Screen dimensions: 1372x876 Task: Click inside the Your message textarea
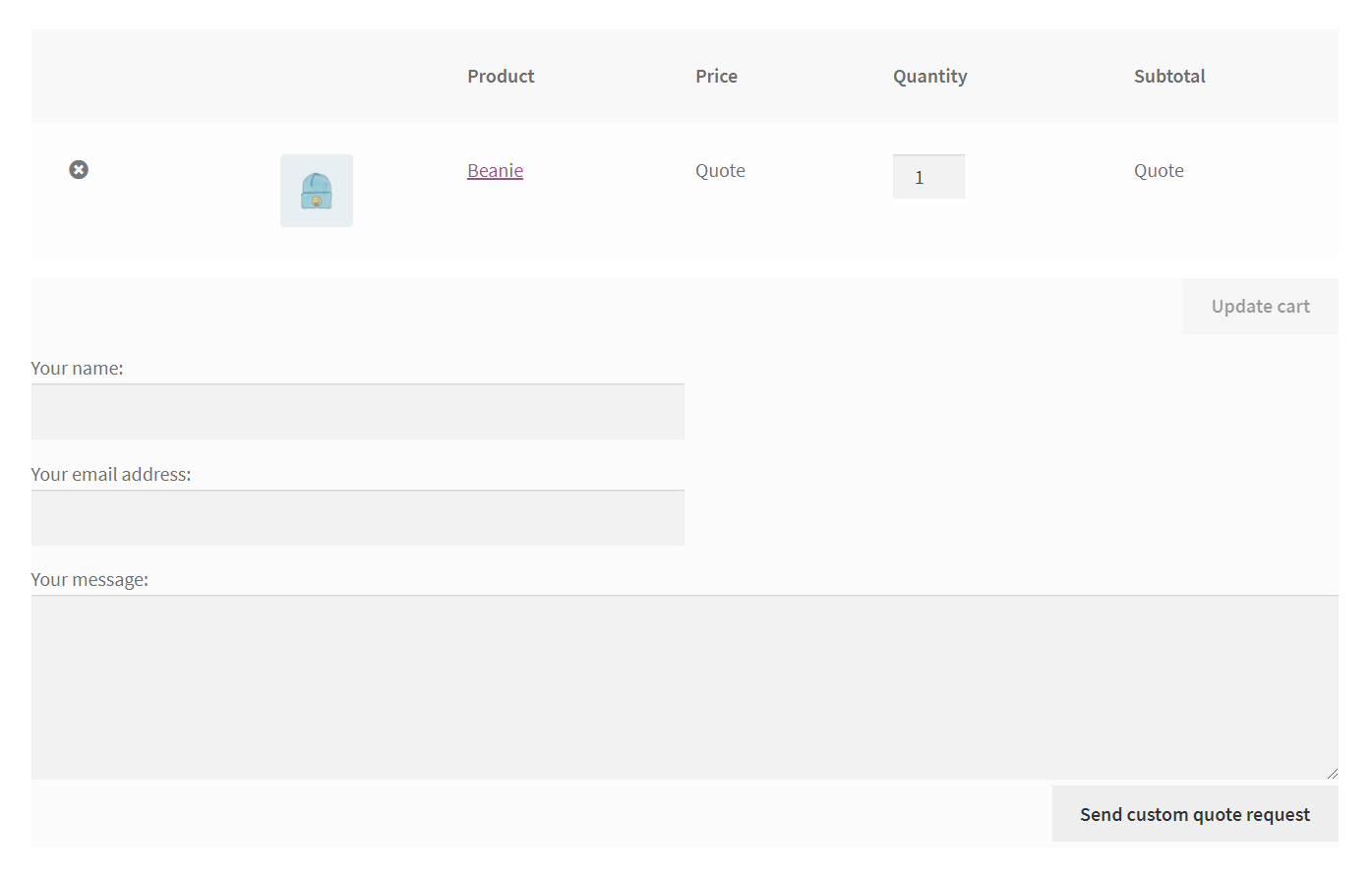point(684,686)
